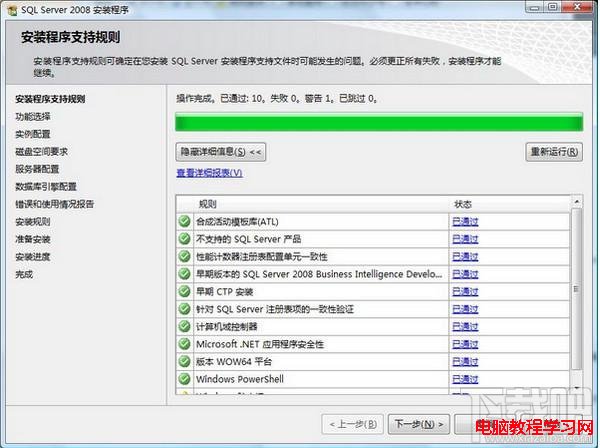600x448 pixels.
Task: Open 已通过 link for 早期 CTP 安装
Action: [465, 292]
